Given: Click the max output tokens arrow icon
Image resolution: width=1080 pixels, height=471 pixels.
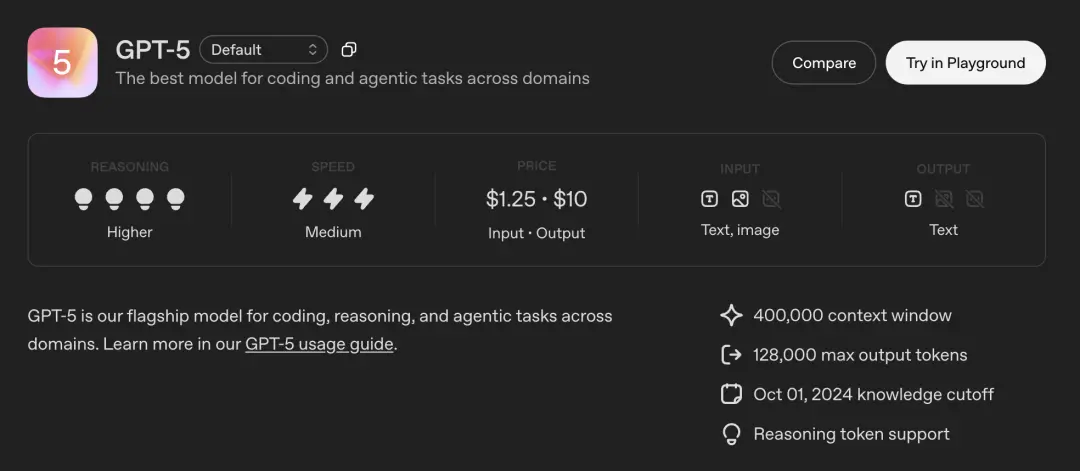Looking at the screenshot, I should [731, 355].
